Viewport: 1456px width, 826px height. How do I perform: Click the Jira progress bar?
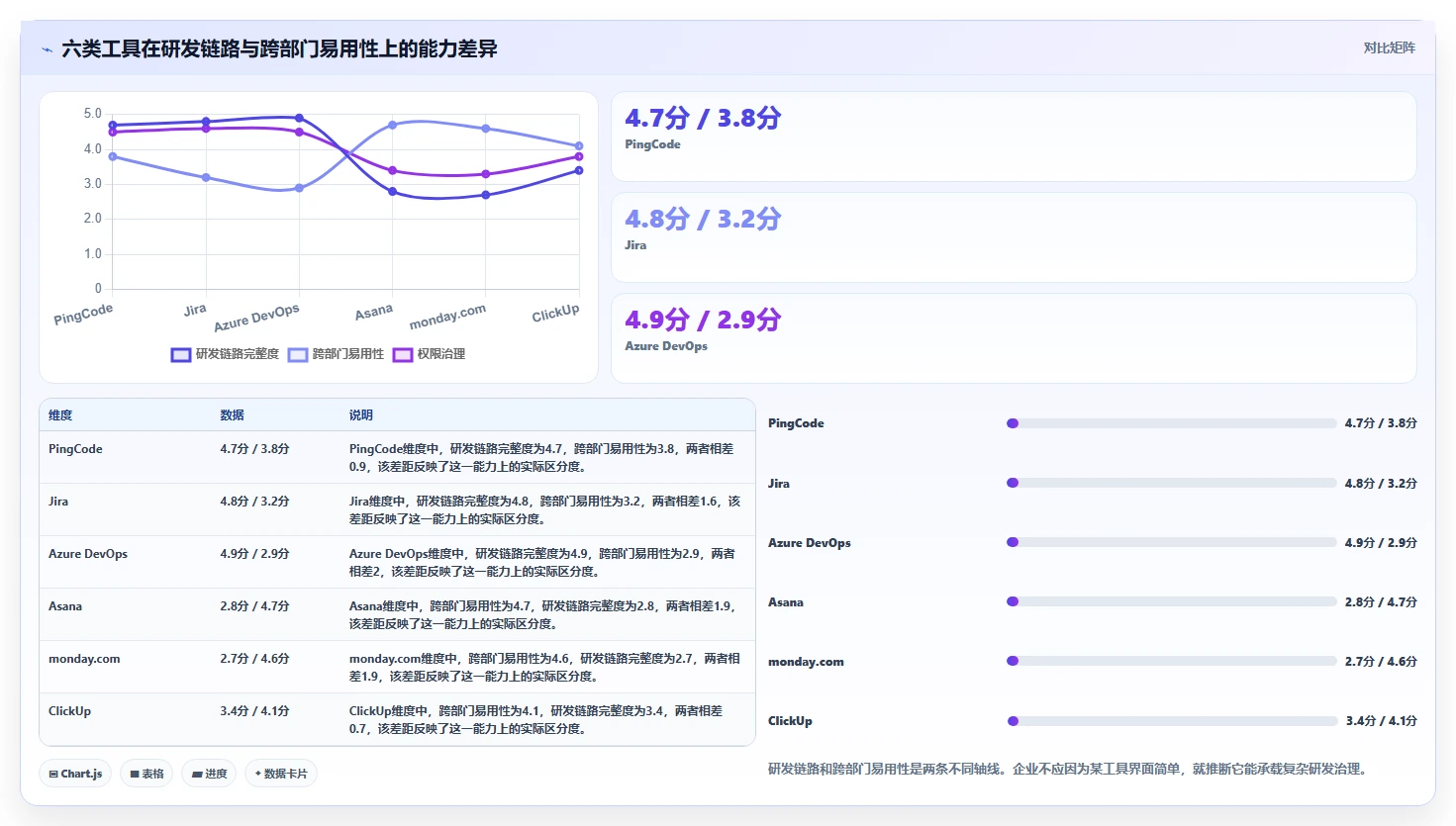point(1171,484)
